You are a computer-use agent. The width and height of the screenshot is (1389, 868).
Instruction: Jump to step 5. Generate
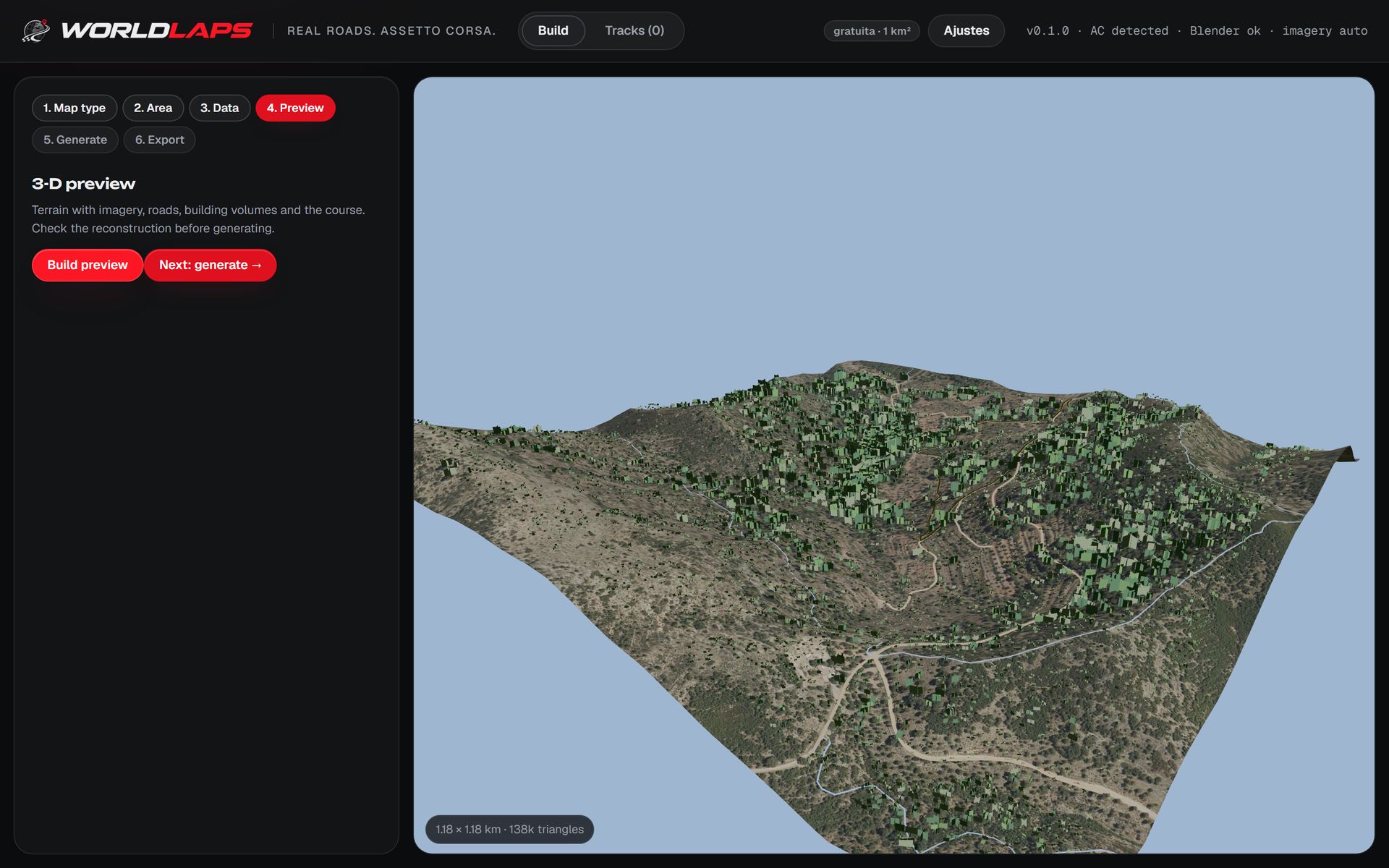pos(75,140)
